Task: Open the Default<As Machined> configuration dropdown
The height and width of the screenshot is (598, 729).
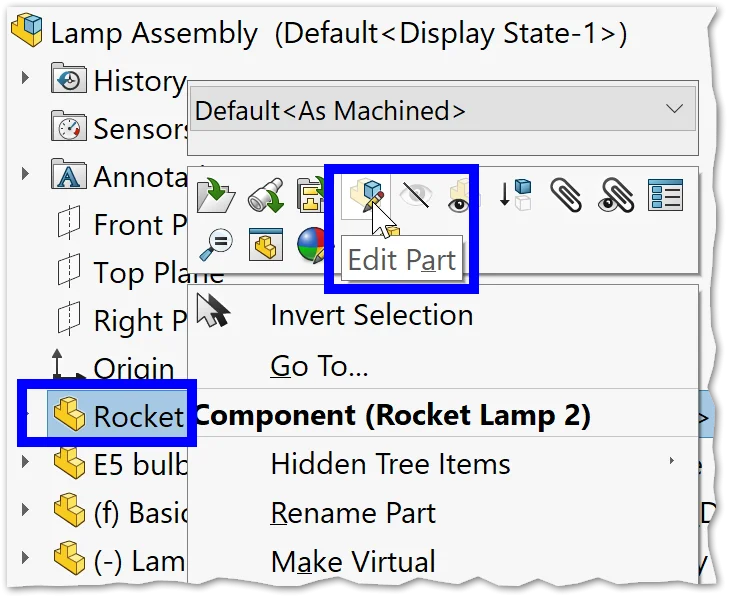Action: pyautogui.click(x=442, y=110)
